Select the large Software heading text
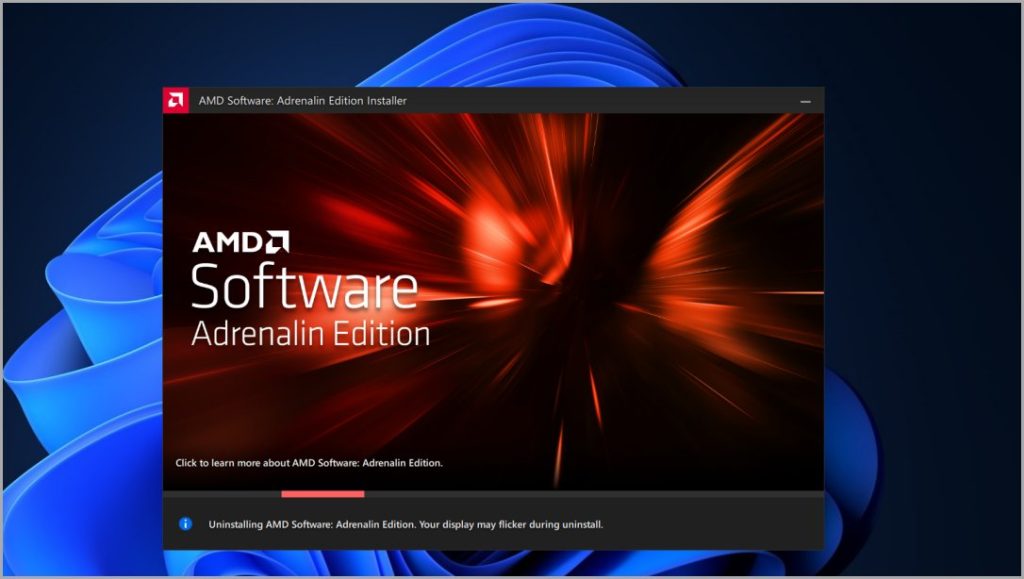Screen dimensions: 1024x579 click(304, 287)
